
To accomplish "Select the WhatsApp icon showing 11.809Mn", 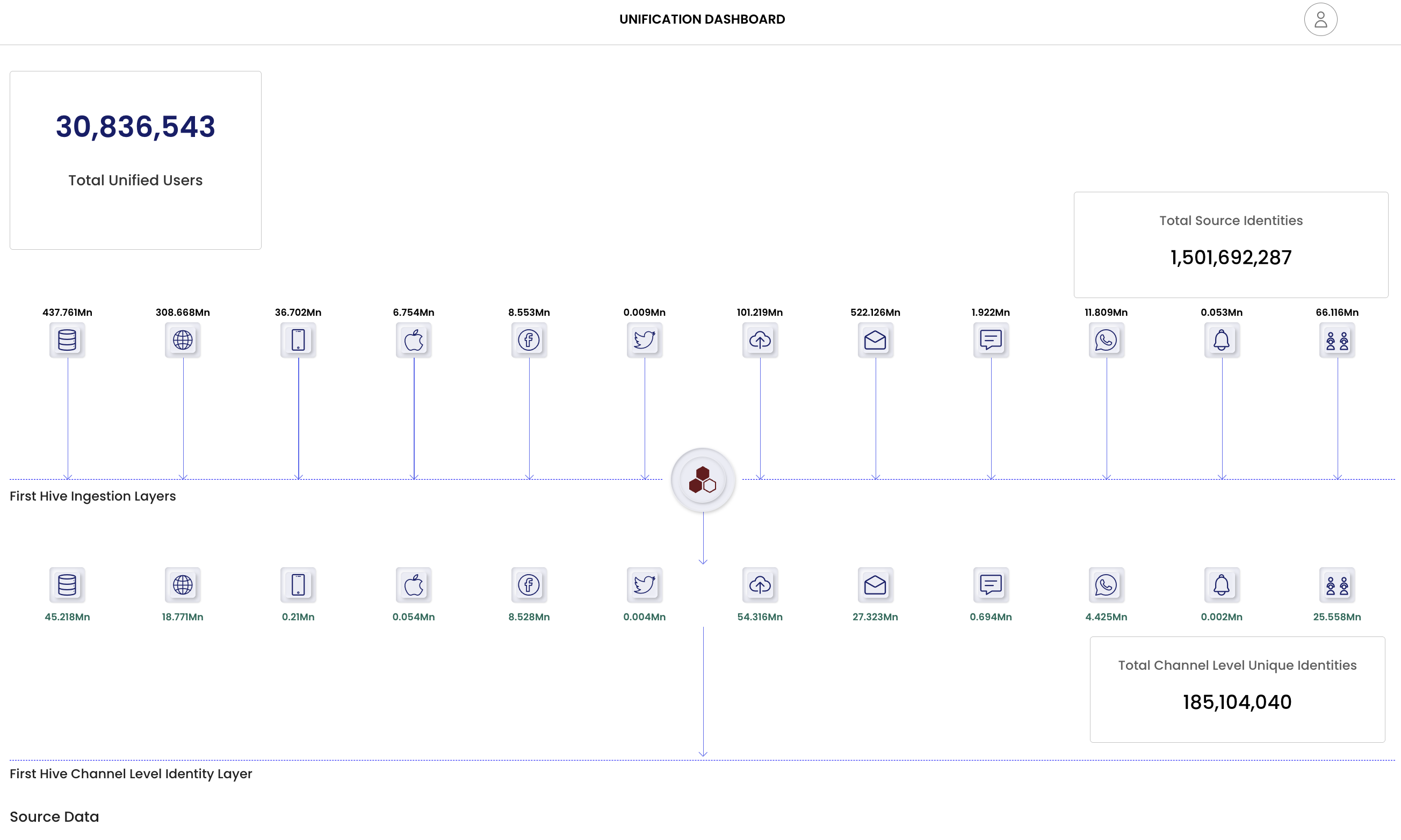I will 1106,340.
